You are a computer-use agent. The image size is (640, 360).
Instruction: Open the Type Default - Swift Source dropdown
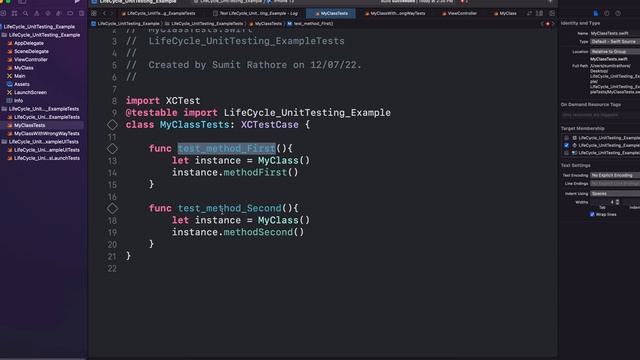[615, 42]
